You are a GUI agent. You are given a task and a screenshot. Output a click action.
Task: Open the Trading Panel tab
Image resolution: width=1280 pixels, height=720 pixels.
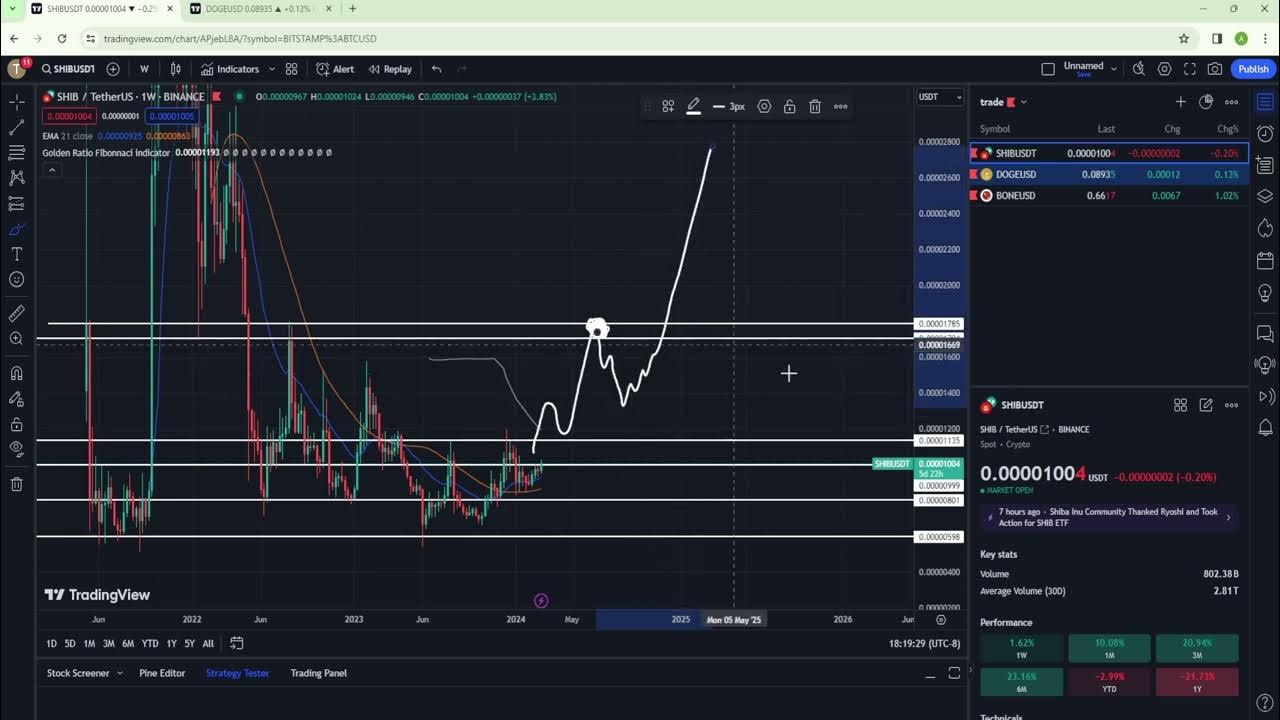[318, 673]
